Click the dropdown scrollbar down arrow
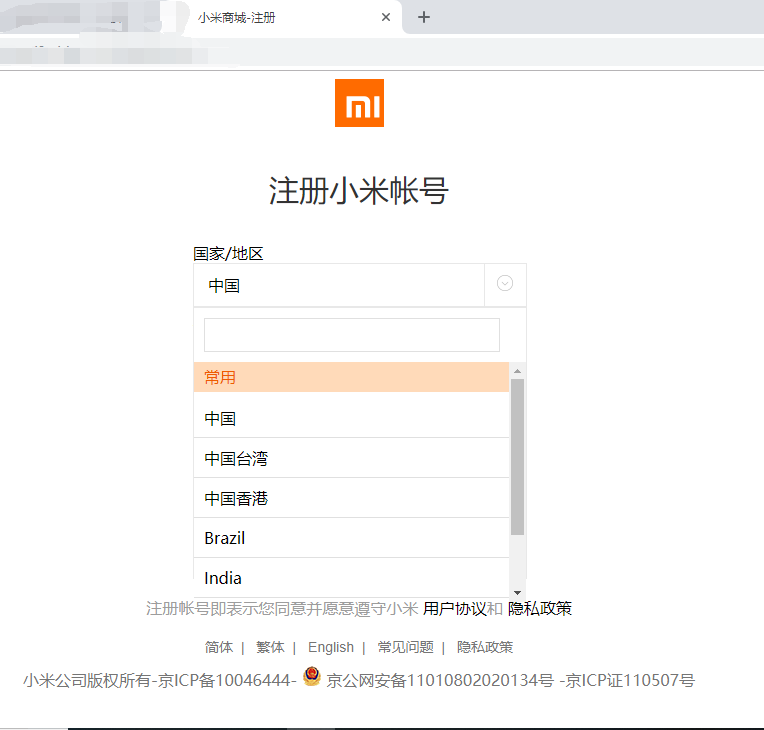Screen dimensions: 764x730 [517, 593]
